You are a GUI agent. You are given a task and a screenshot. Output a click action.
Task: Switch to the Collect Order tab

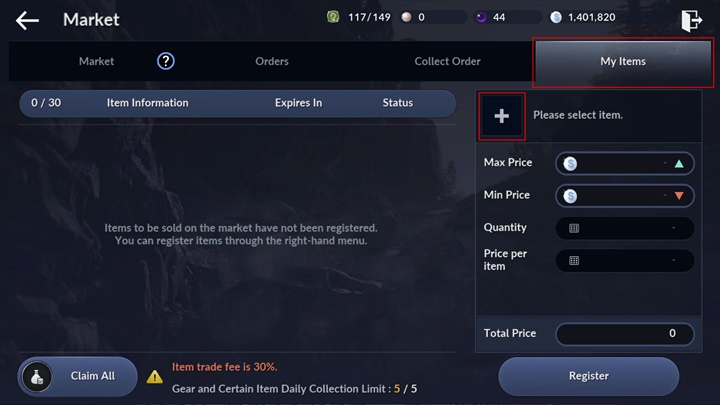tap(447, 61)
